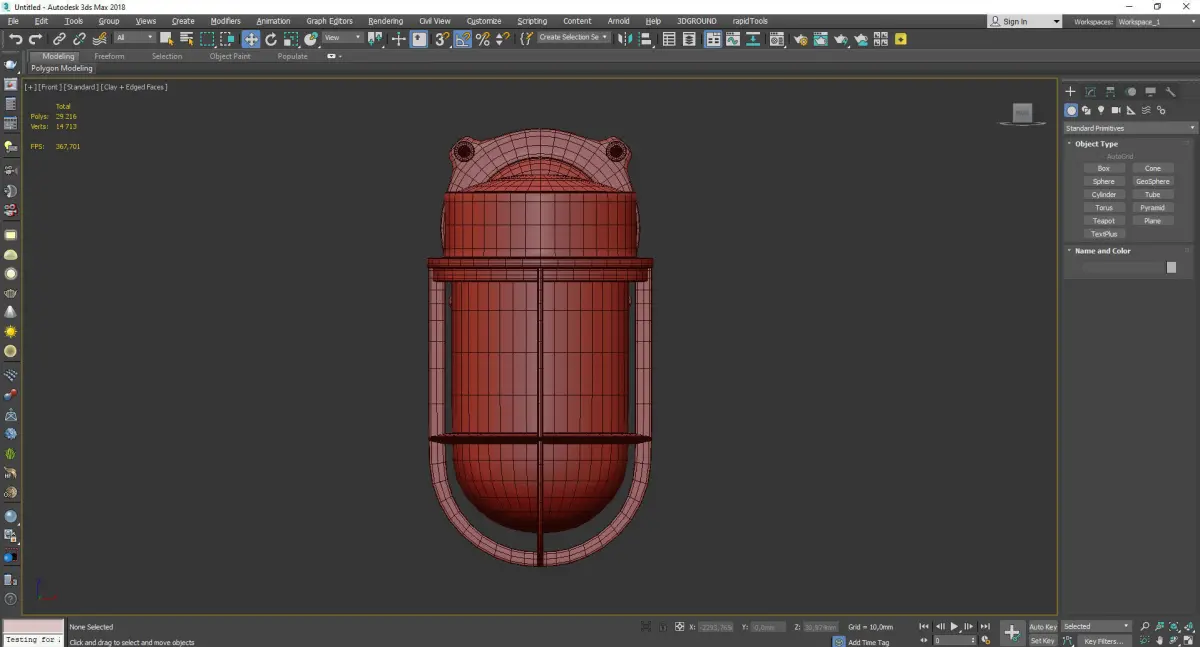Click the Mirror tool icon

pos(625,39)
